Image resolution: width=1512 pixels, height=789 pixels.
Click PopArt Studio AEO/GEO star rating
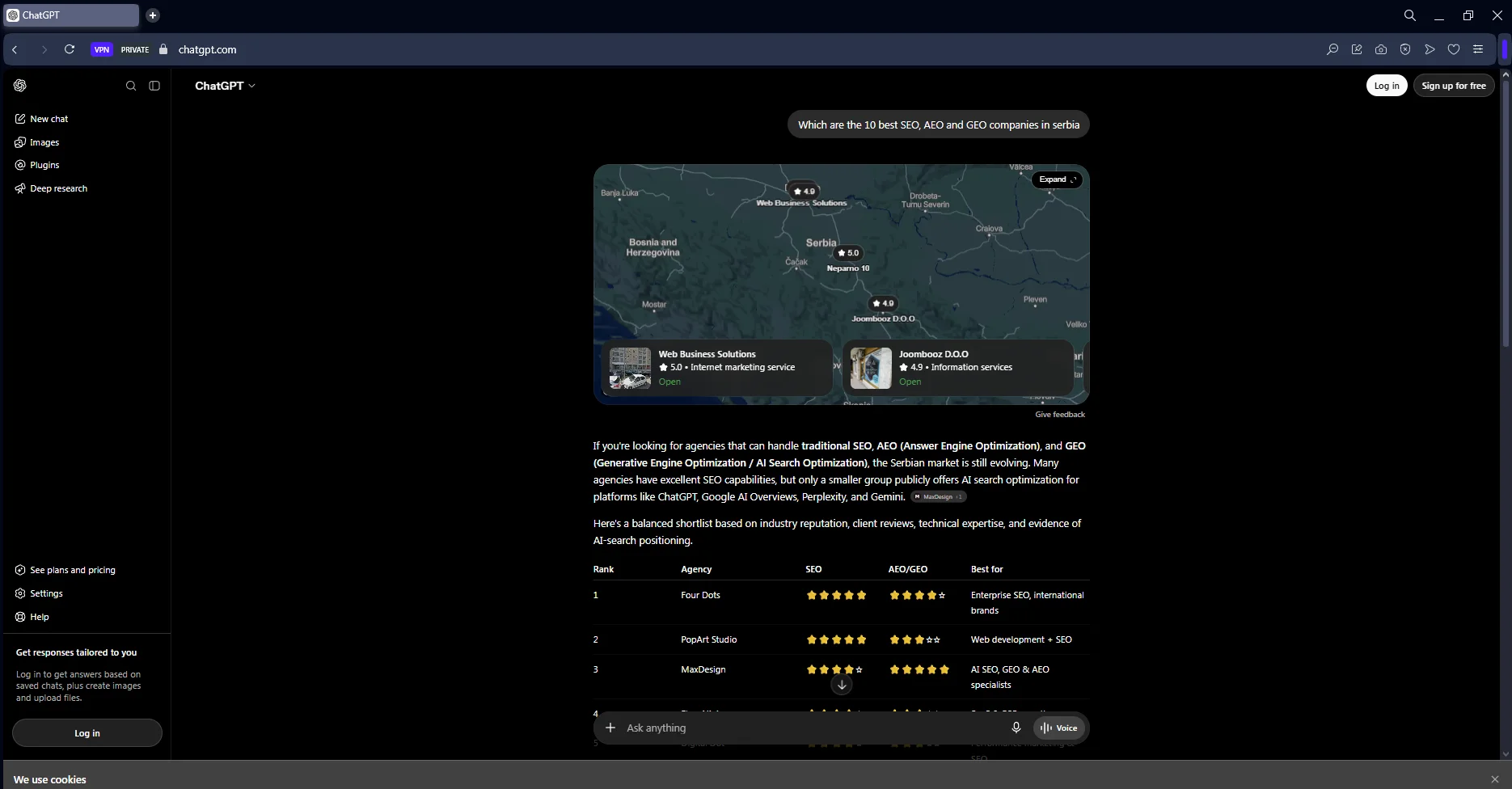pyautogui.click(x=915, y=639)
